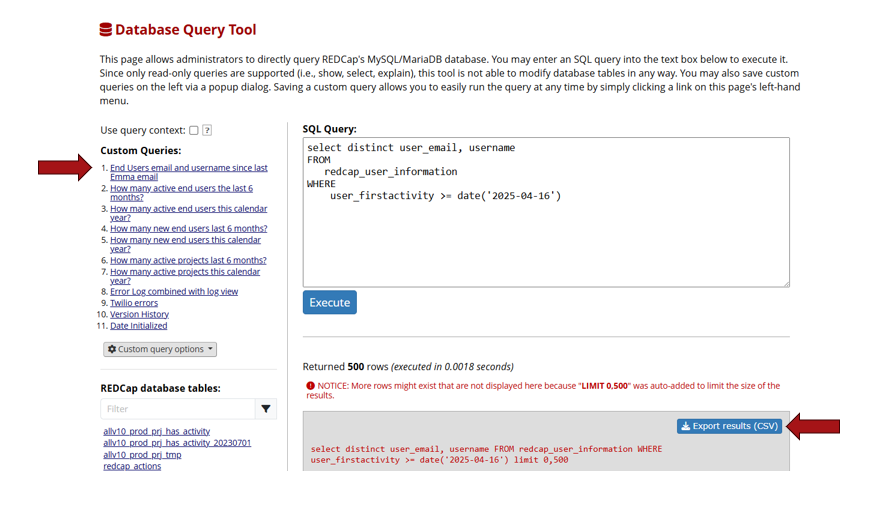869x508 pixels.
Task: Click the 'REDCap database tables:' heading
Action: pos(160,388)
